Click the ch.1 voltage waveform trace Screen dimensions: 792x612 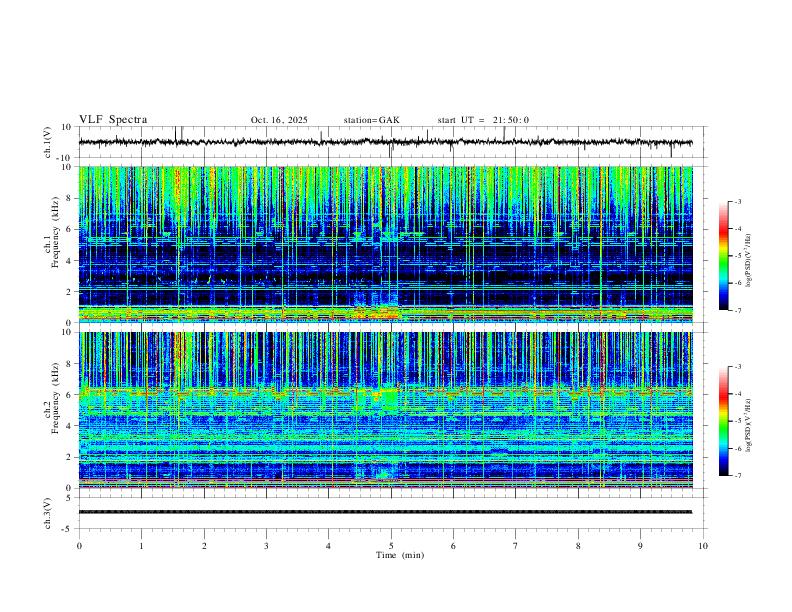click(x=385, y=142)
